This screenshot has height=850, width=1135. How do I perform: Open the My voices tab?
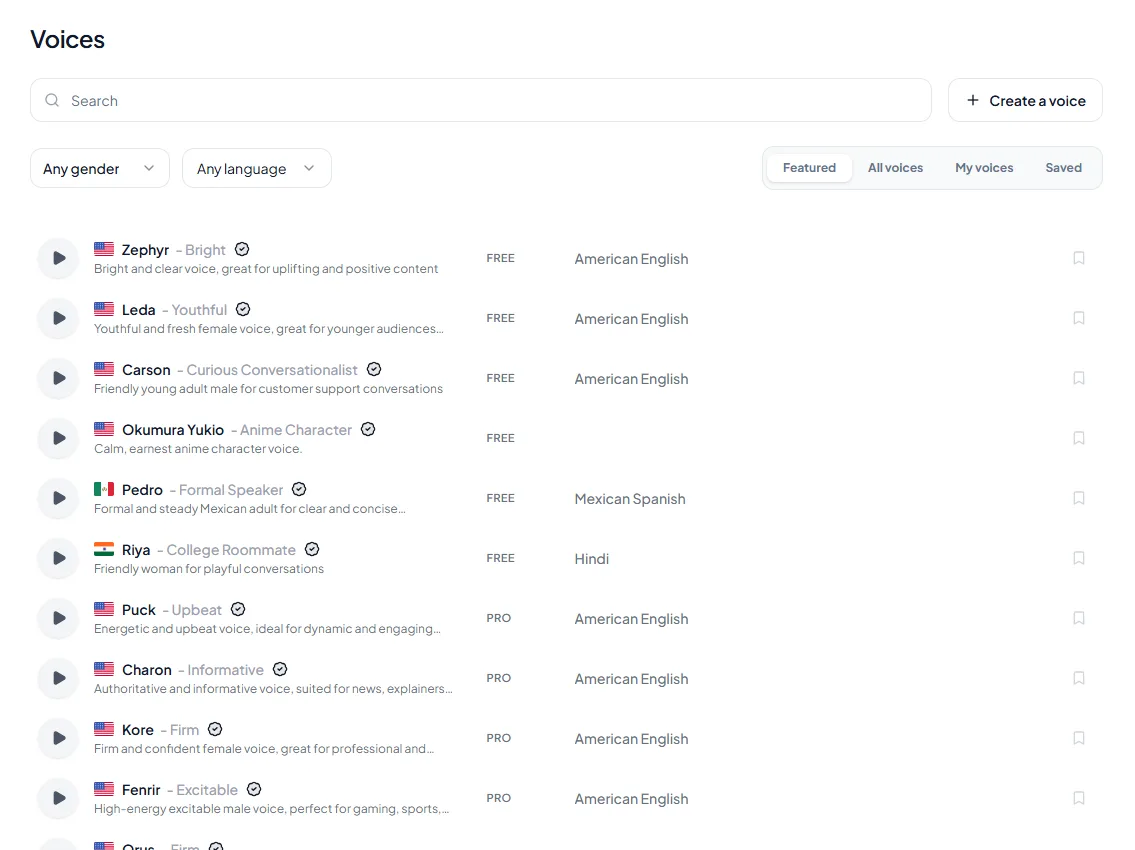point(984,168)
